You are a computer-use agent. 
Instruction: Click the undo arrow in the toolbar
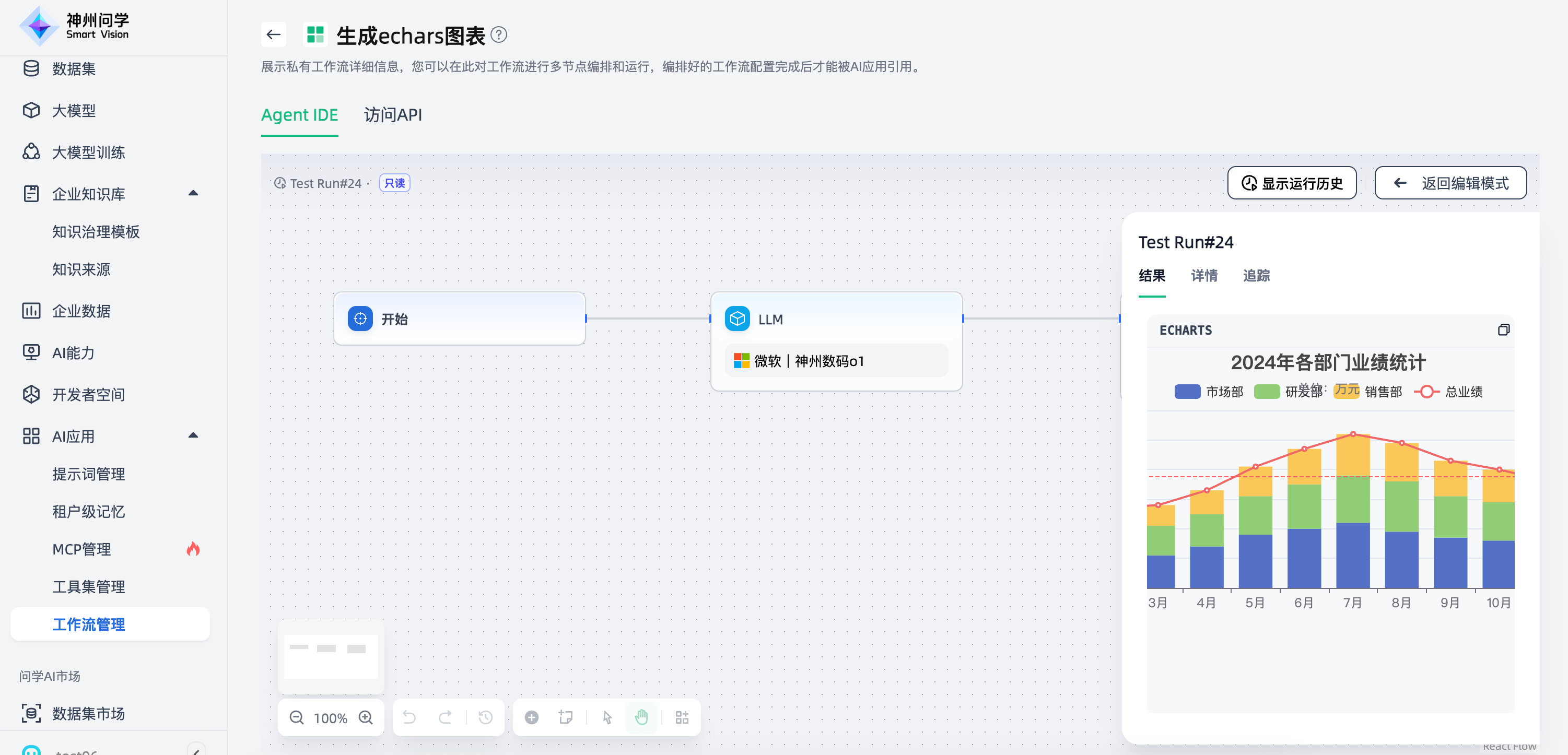pos(409,718)
